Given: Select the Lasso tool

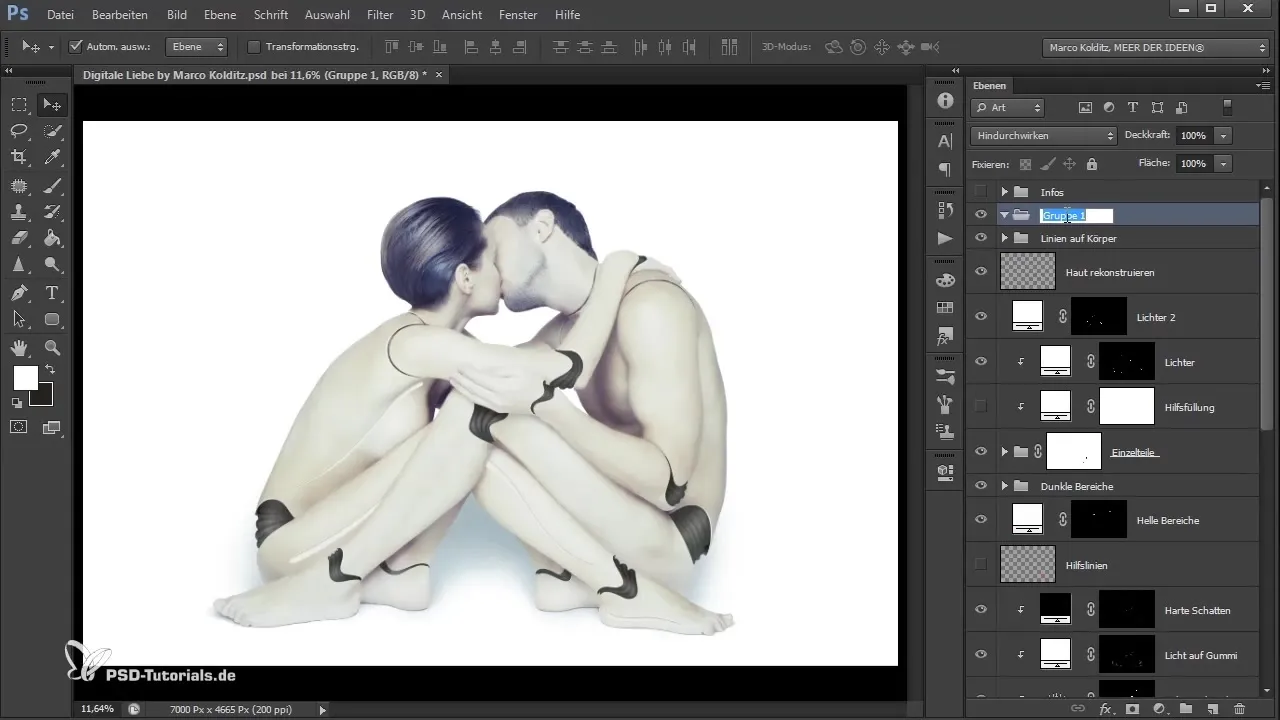Looking at the screenshot, I should pyautogui.click(x=19, y=131).
